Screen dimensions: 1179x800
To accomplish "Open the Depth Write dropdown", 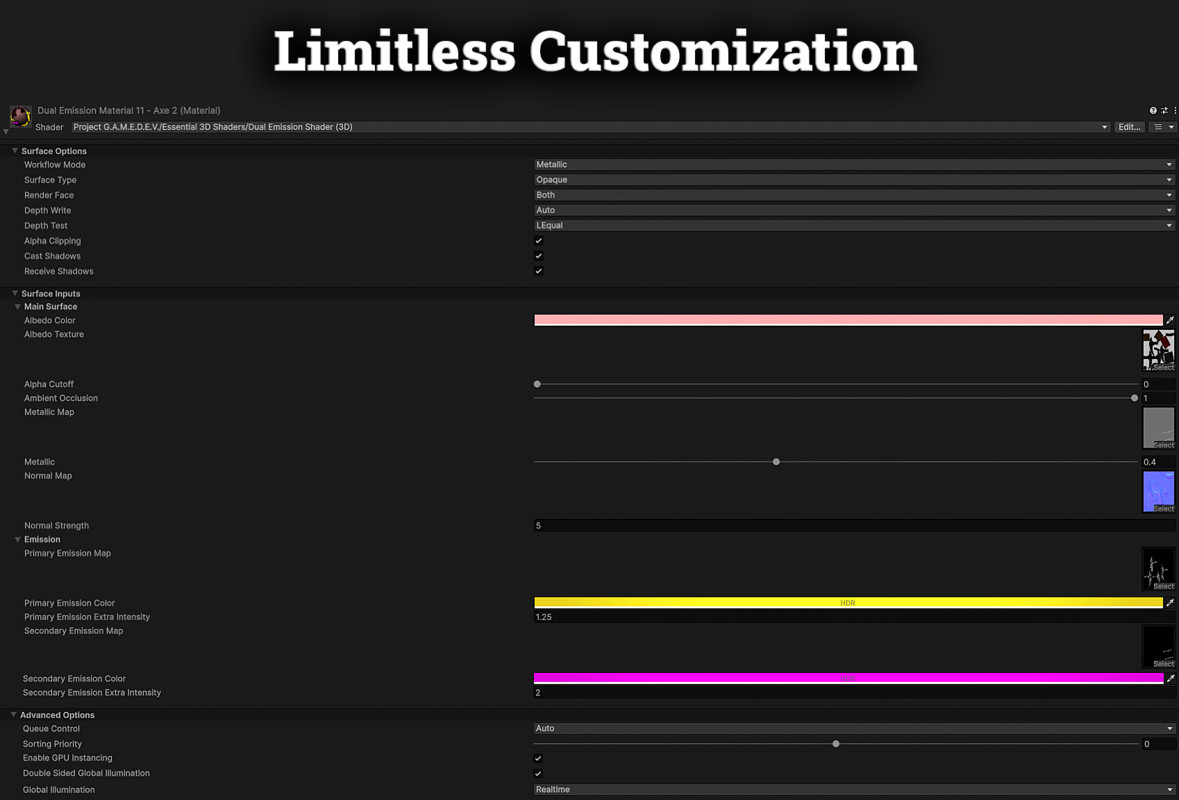I will [854, 210].
